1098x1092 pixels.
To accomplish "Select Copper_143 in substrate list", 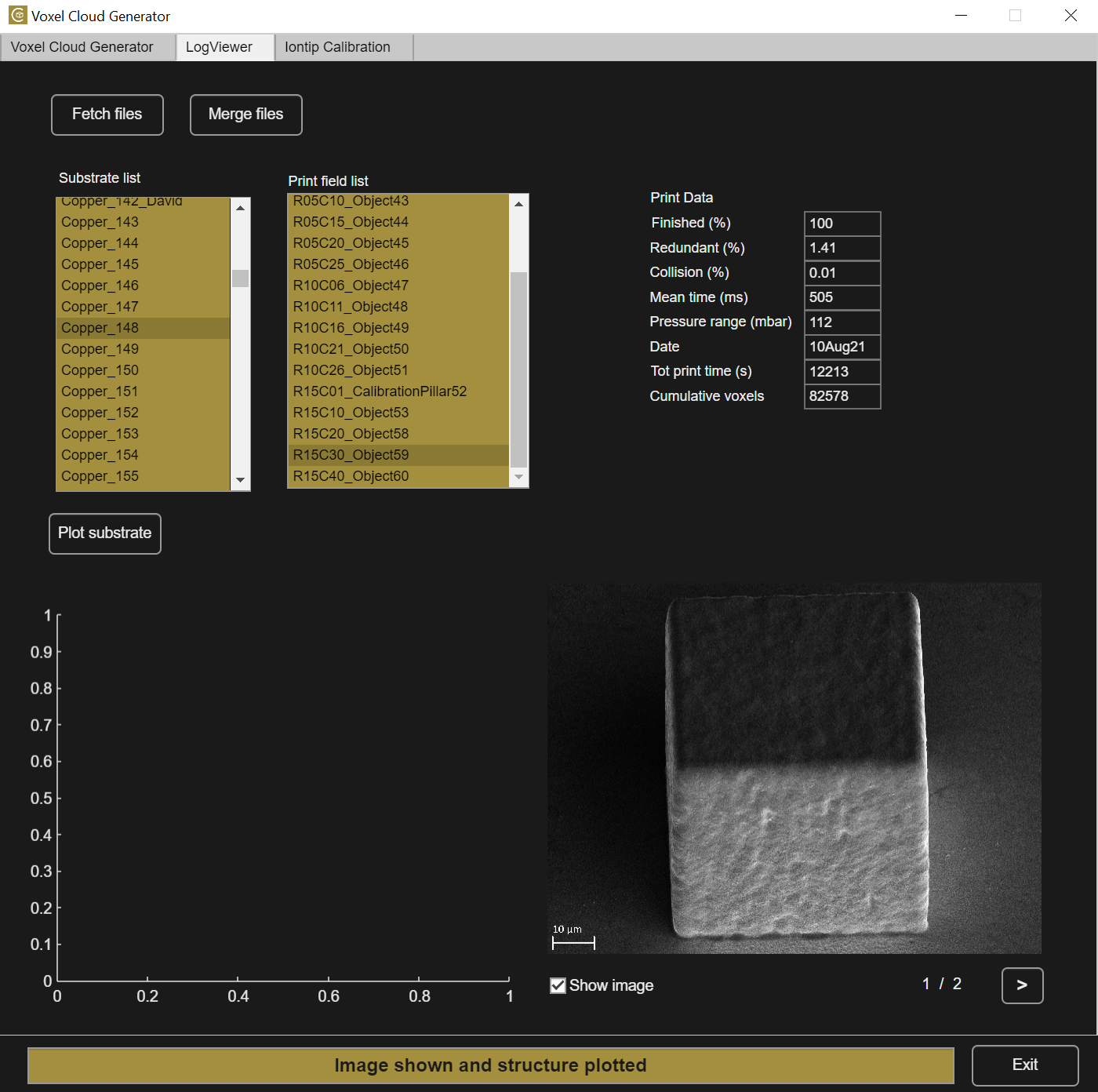I will [144, 222].
